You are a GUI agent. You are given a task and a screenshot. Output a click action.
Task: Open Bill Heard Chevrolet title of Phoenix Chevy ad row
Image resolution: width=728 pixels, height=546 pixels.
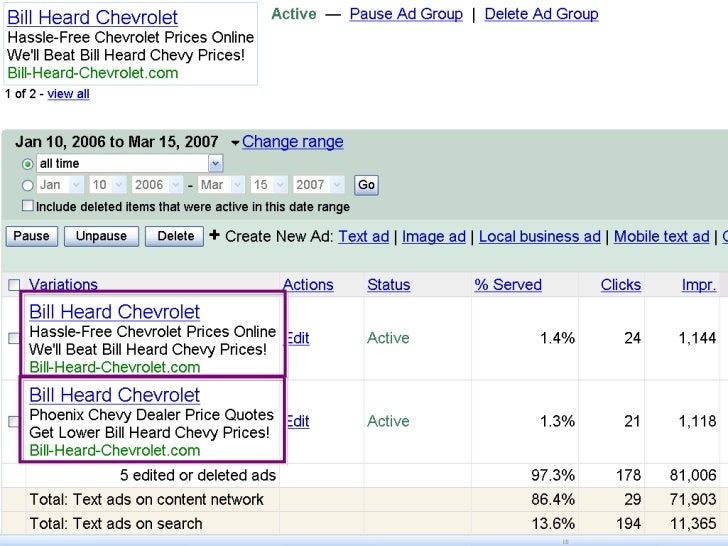(x=114, y=395)
